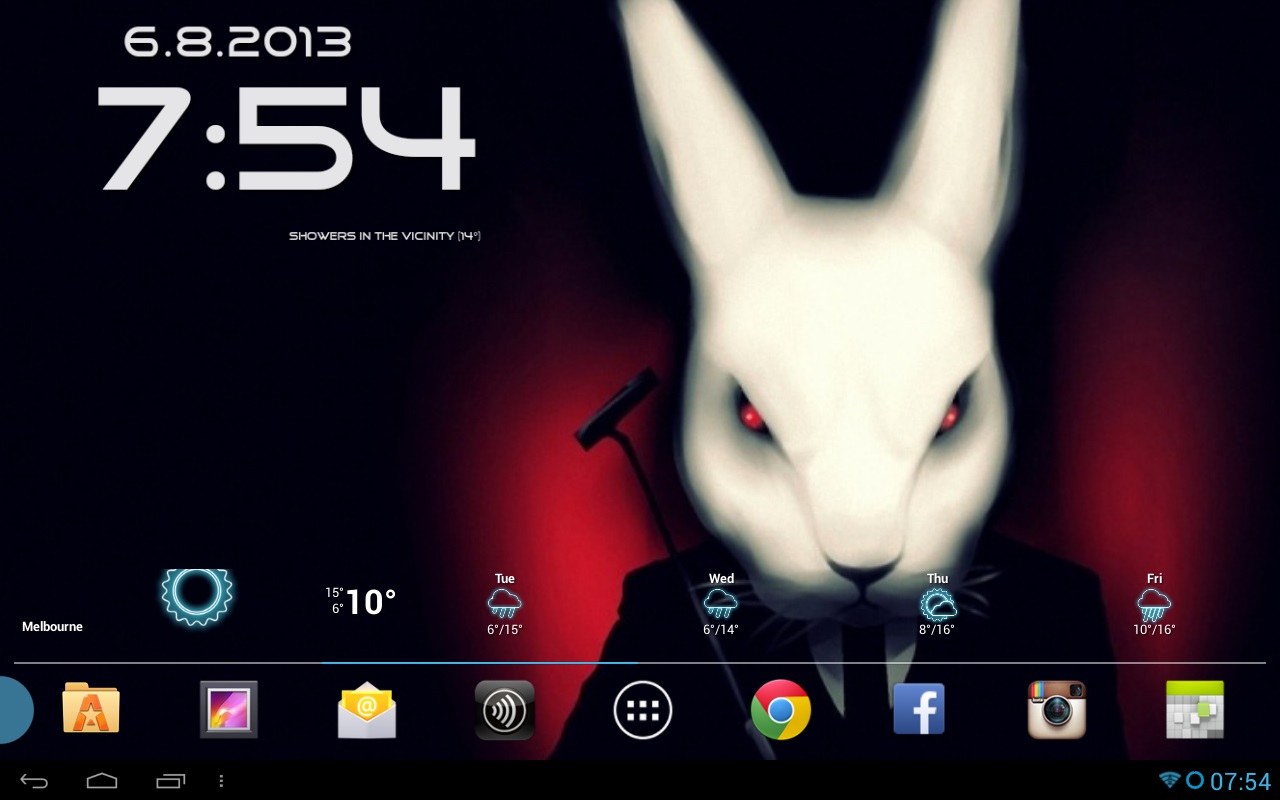Tap the Fri forecast 10°/16° value

(1154, 630)
